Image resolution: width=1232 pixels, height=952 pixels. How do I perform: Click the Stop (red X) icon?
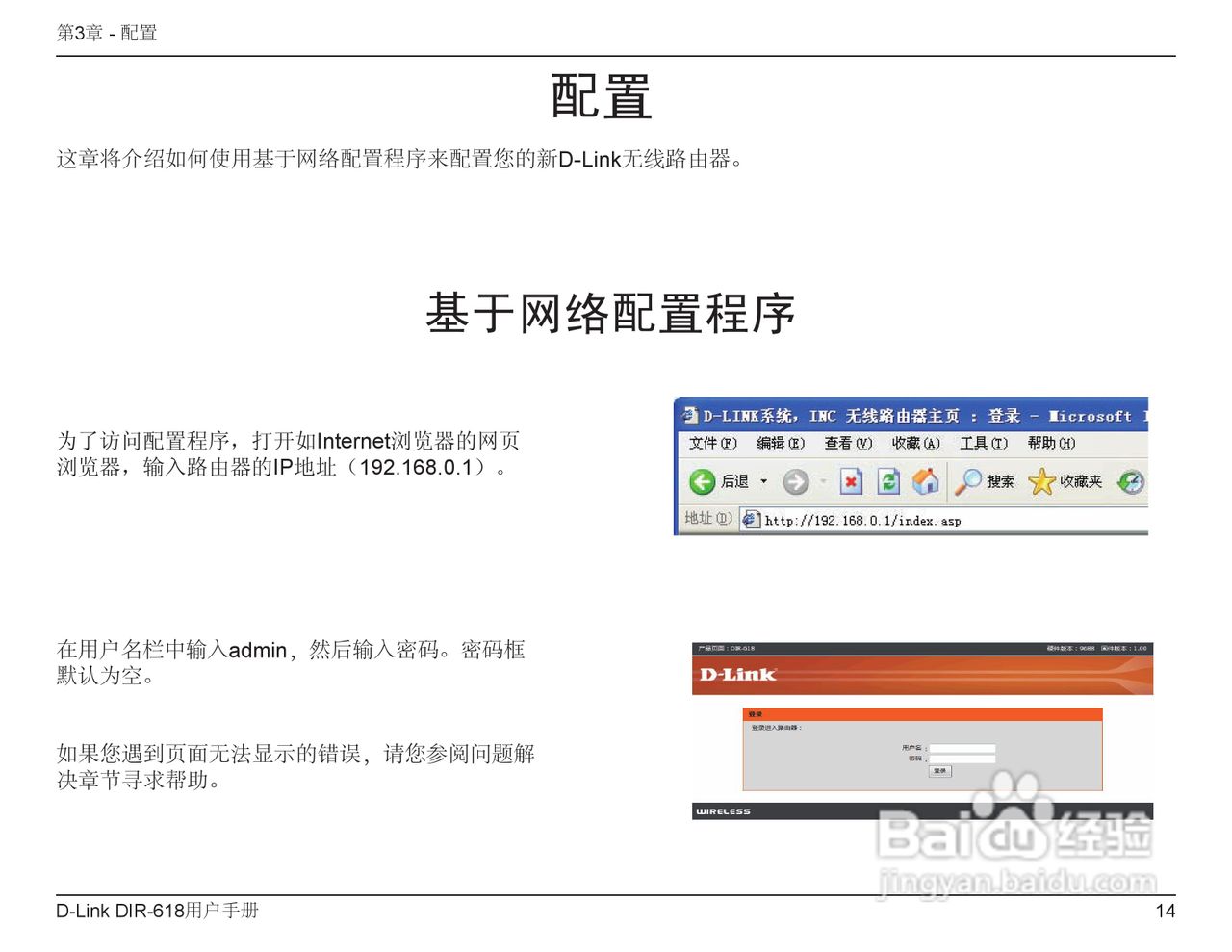click(x=851, y=480)
